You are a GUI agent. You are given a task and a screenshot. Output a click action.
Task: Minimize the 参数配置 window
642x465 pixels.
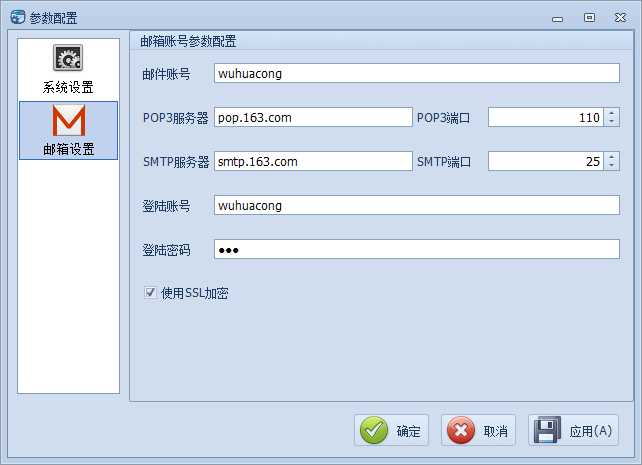pos(557,18)
